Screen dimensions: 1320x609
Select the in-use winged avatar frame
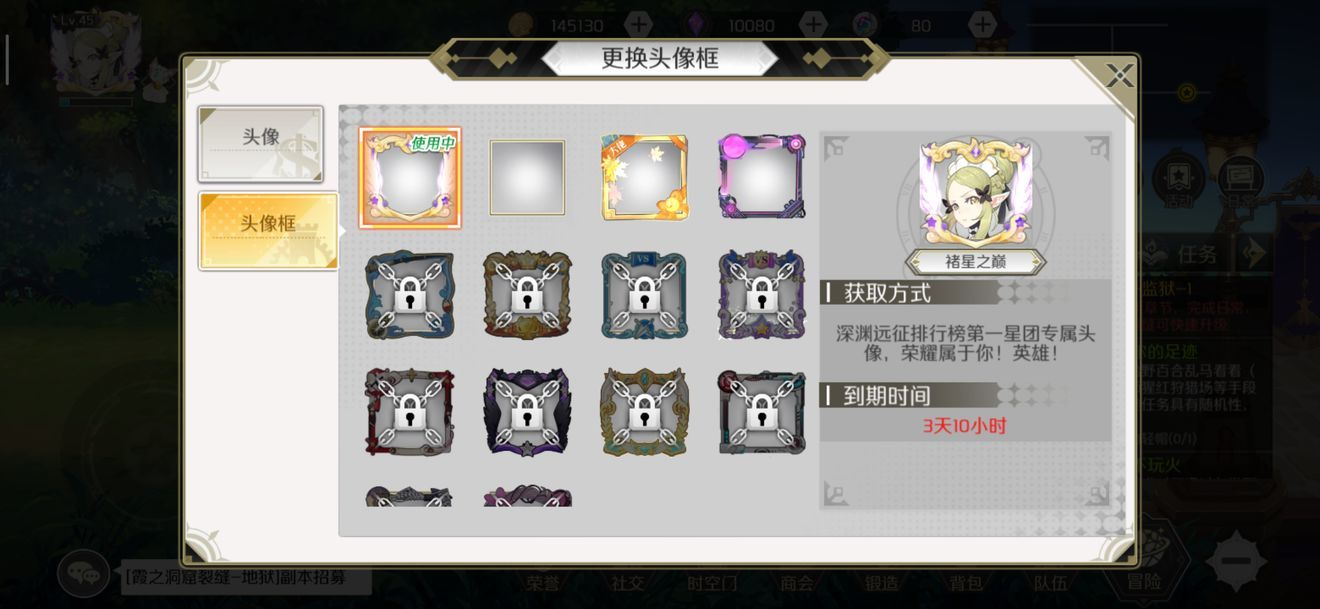point(410,178)
